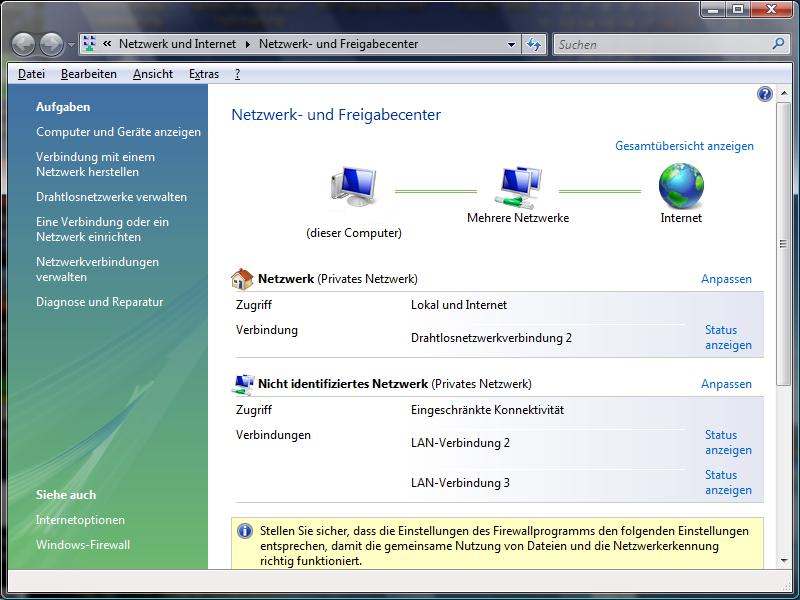Open 'Drahtlosnetzwerke verwalten'
The width and height of the screenshot is (800, 600).
coord(111,197)
